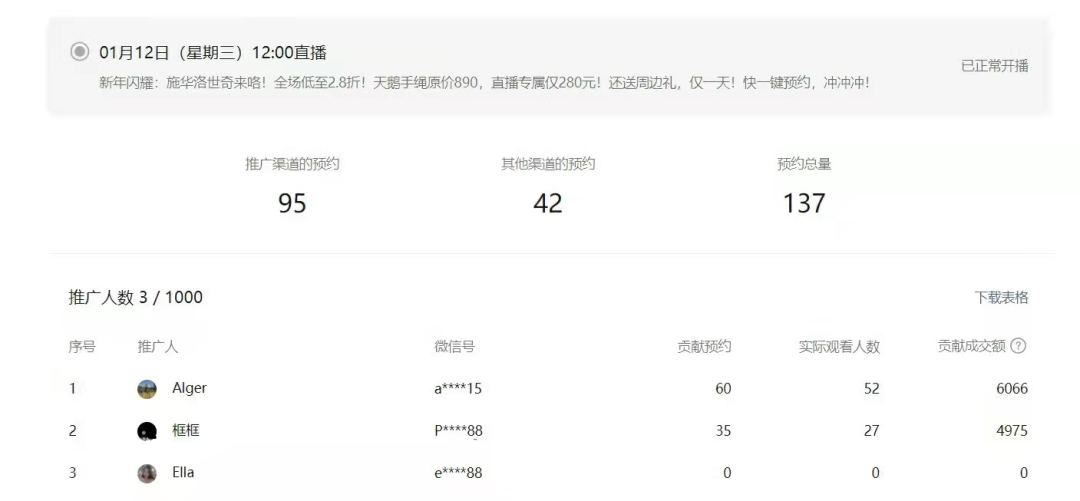Click Alger's row number 1
Image resolution: width=1080 pixels, height=501 pixels.
72,389
